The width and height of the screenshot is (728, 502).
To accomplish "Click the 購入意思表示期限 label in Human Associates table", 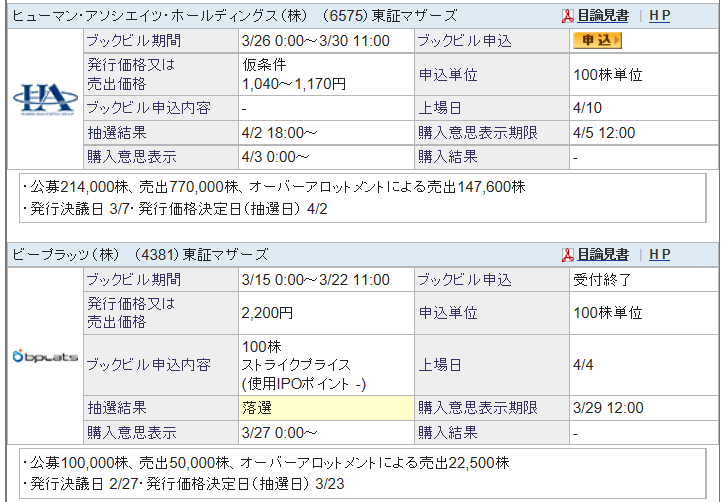I will tap(478, 133).
